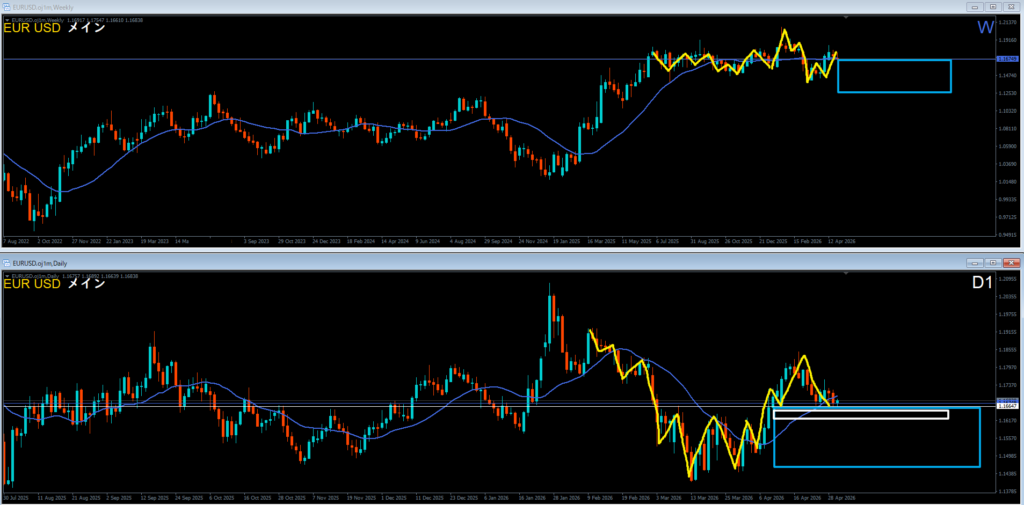Click the Weekly chart window icon
This screenshot has height=505, width=1024.
tap(7, 6)
